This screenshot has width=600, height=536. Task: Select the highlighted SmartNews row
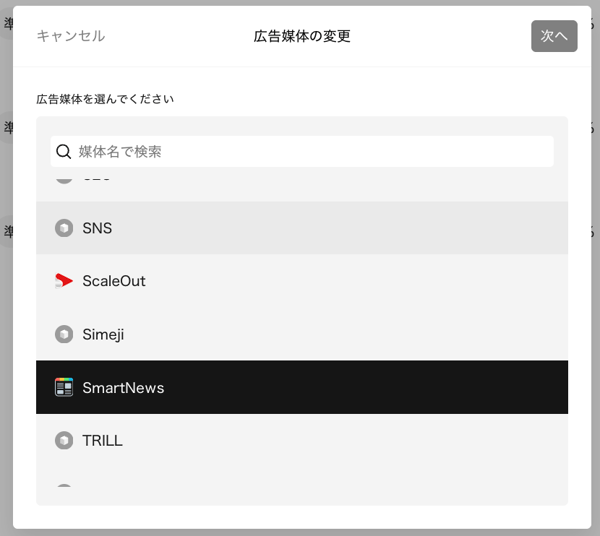302,387
